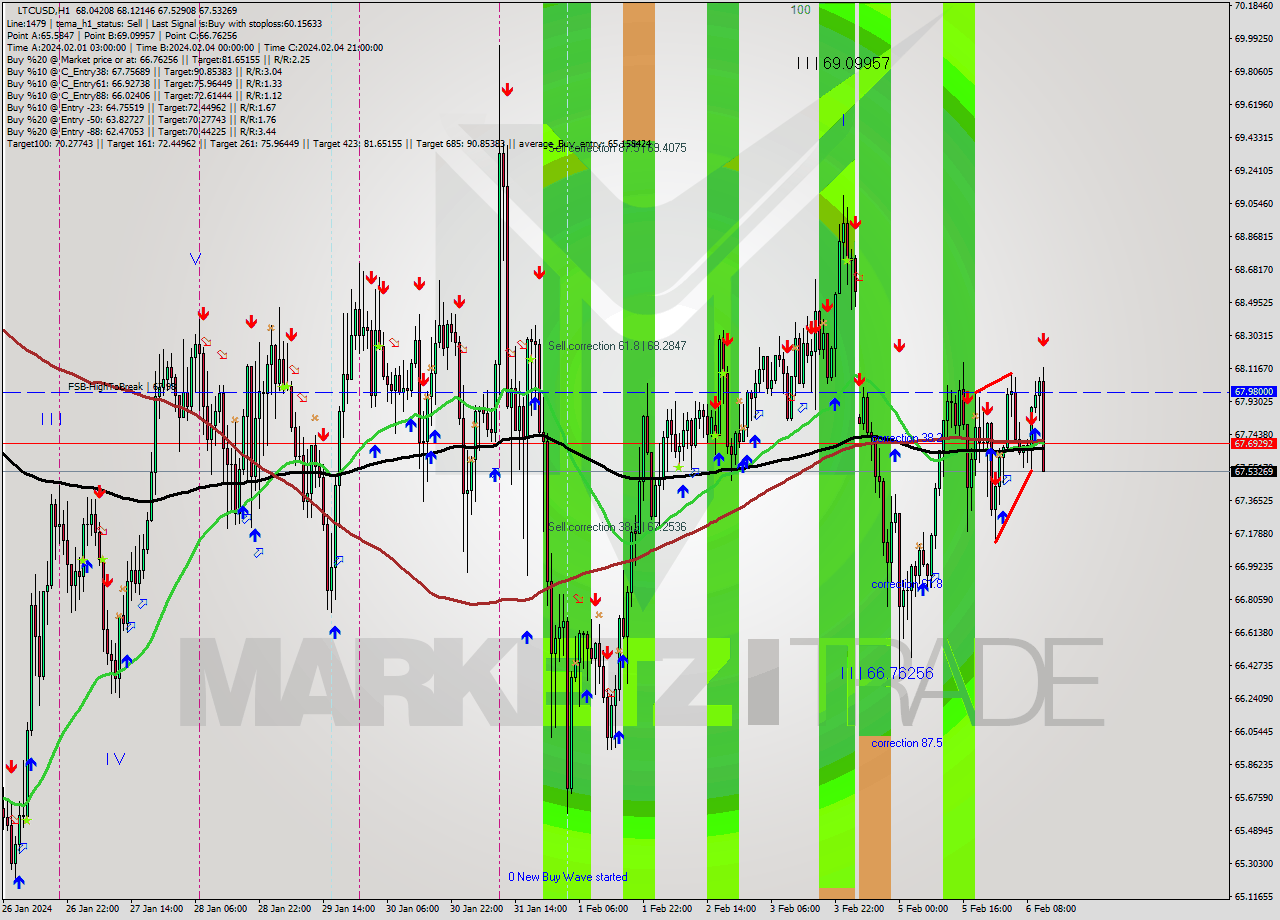Click the '100' label at chart top
This screenshot has height=920, width=1280.
800,10
